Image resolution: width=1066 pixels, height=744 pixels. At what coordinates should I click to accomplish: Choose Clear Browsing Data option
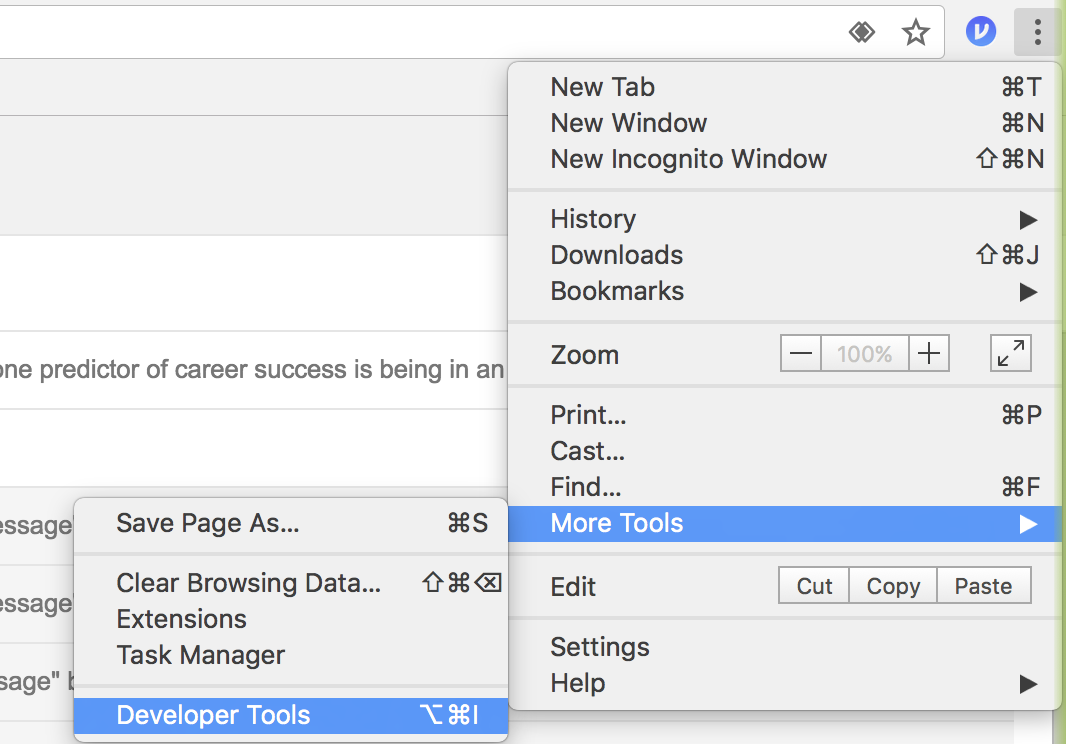pos(249,583)
